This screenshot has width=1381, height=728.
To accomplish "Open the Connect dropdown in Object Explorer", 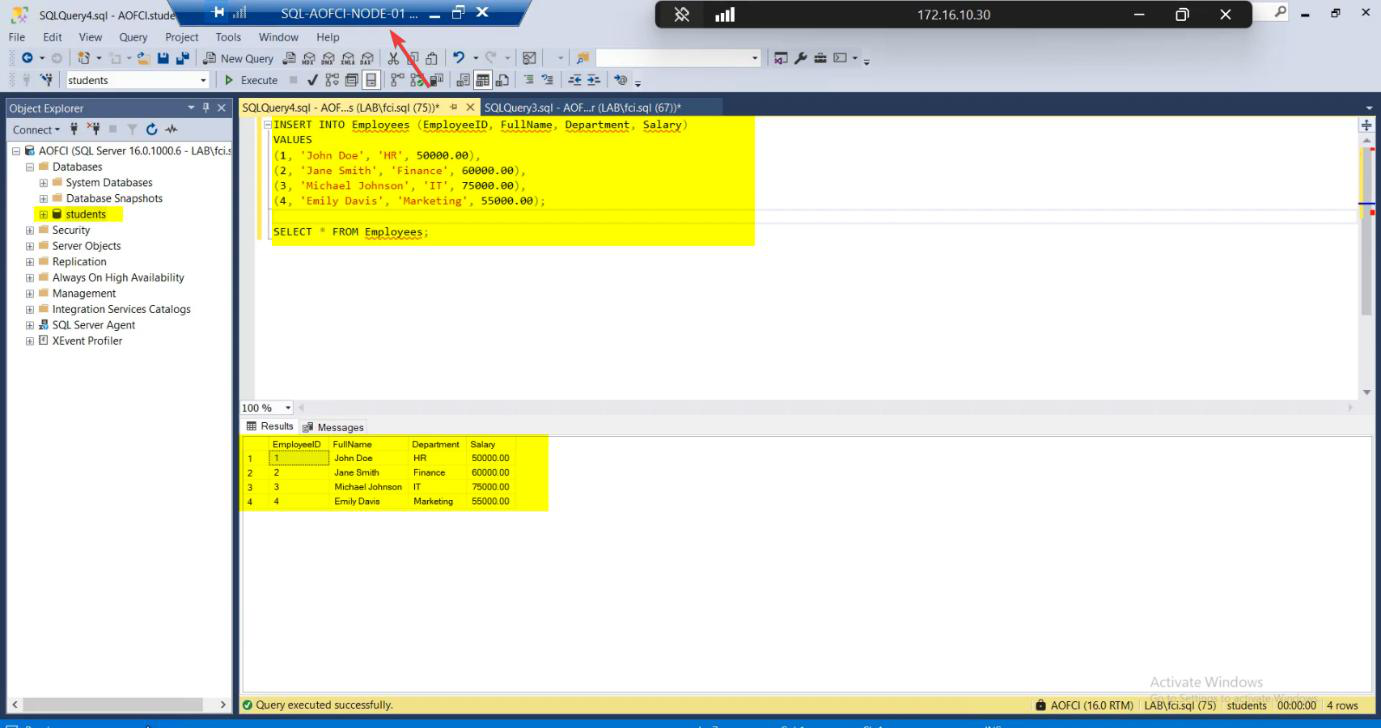I will tap(36, 129).
